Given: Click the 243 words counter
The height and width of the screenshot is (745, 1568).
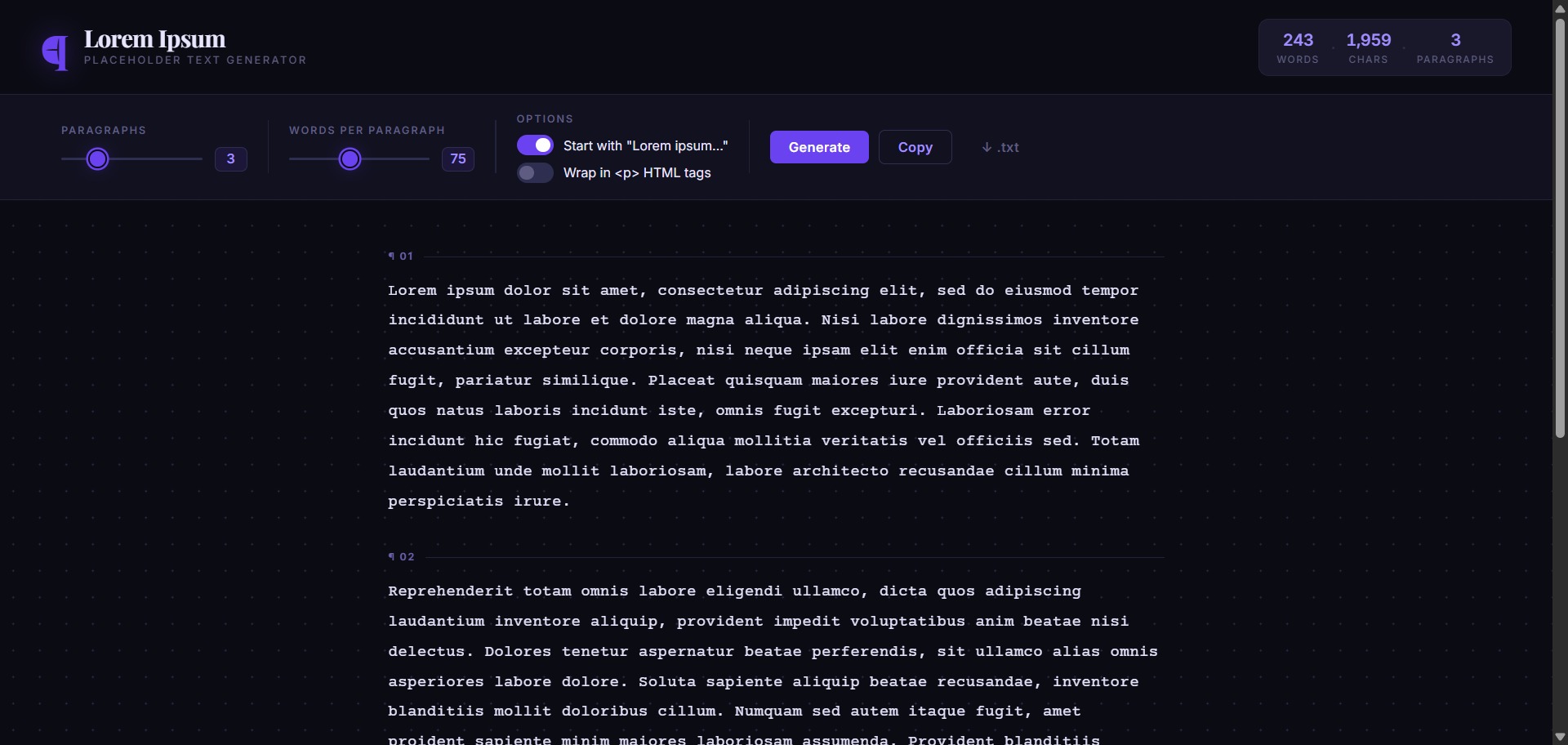Looking at the screenshot, I should [1298, 47].
